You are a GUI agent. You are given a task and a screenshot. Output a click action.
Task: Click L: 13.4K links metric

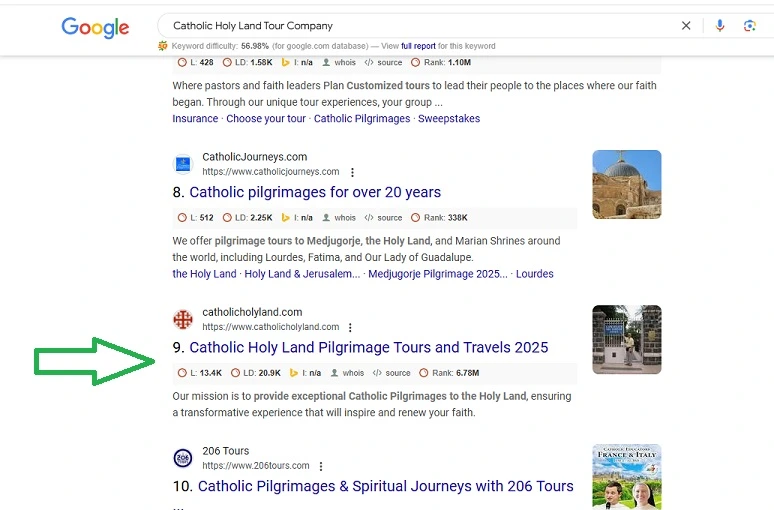(x=200, y=373)
